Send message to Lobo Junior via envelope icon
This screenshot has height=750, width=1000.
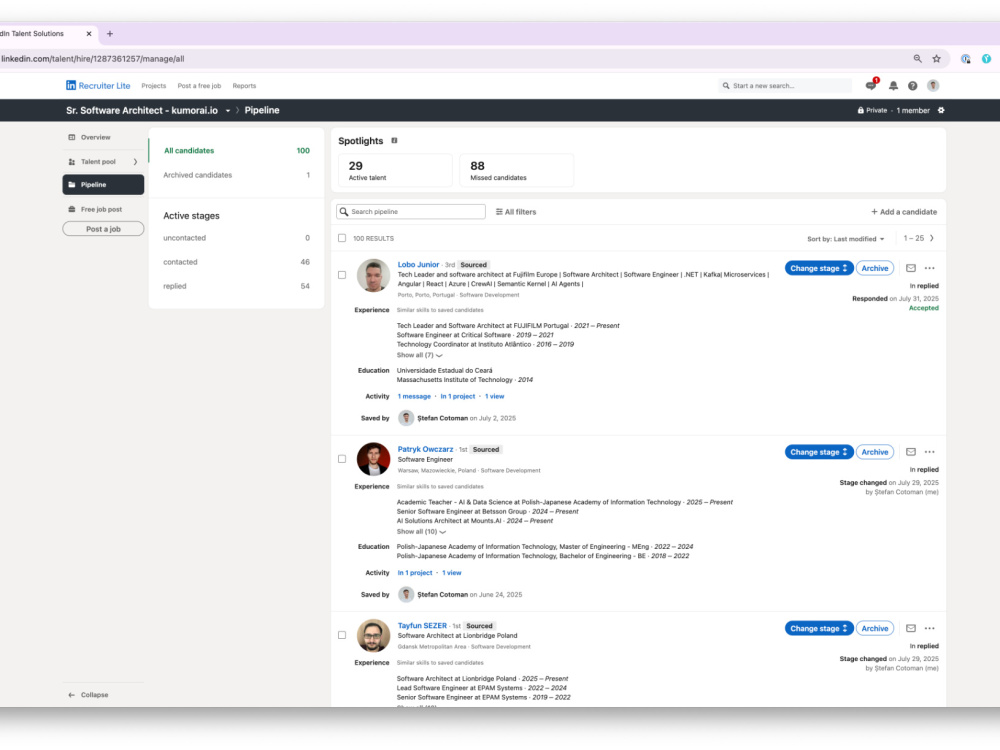(x=911, y=268)
